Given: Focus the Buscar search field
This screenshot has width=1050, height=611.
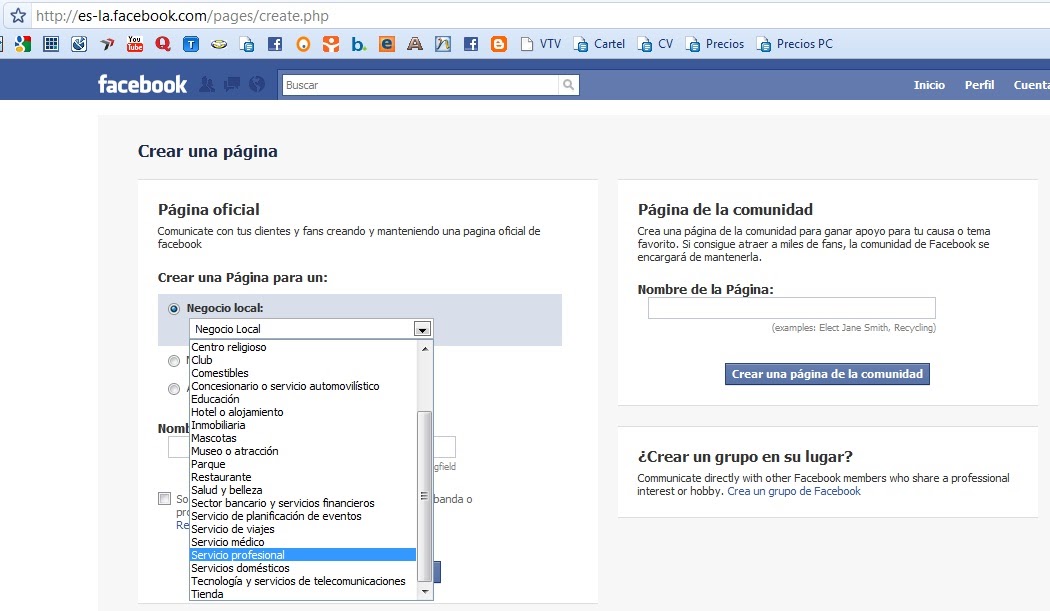Looking at the screenshot, I should pyautogui.click(x=421, y=84).
